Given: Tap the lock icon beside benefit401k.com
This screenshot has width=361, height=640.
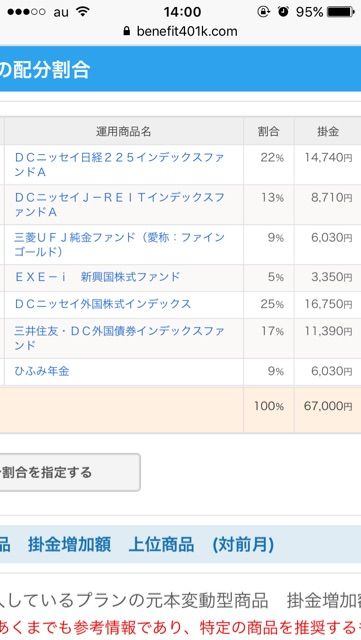Looking at the screenshot, I should pos(127,31).
